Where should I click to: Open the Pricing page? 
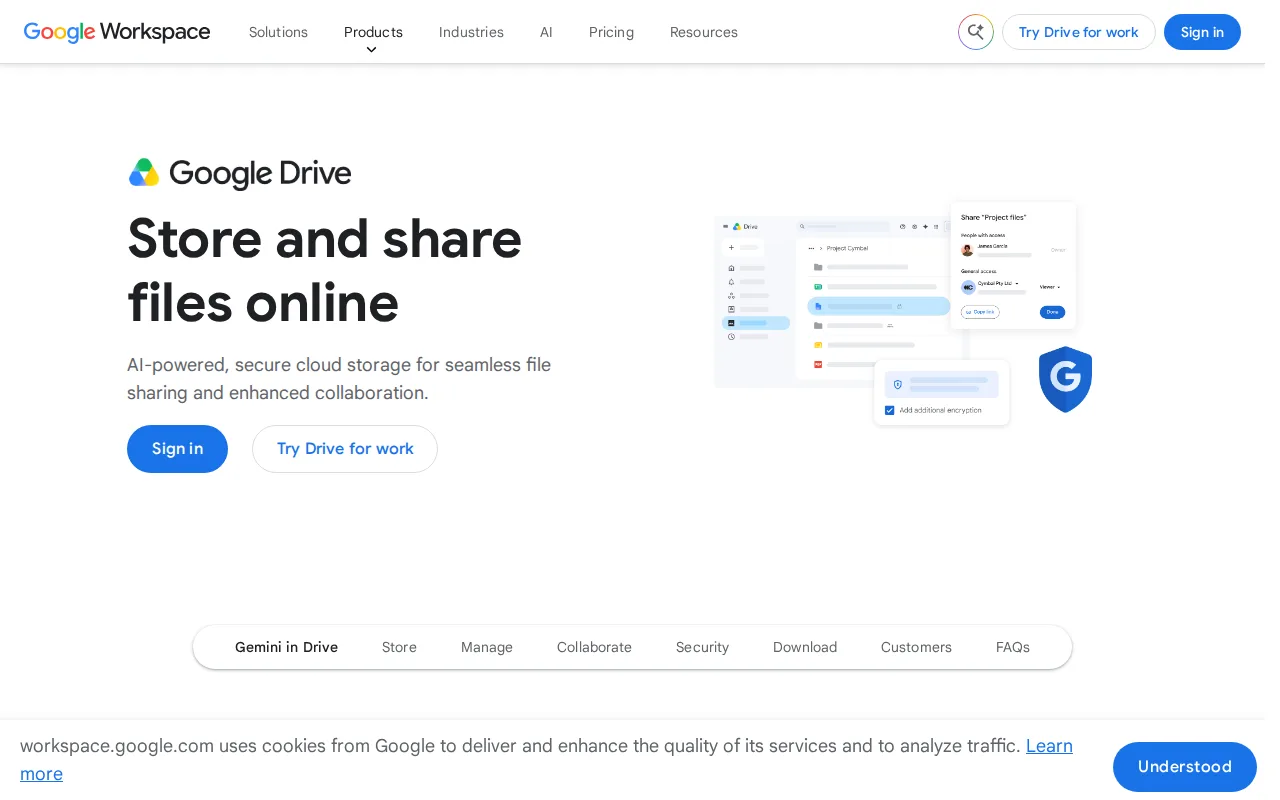click(x=611, y=32)
